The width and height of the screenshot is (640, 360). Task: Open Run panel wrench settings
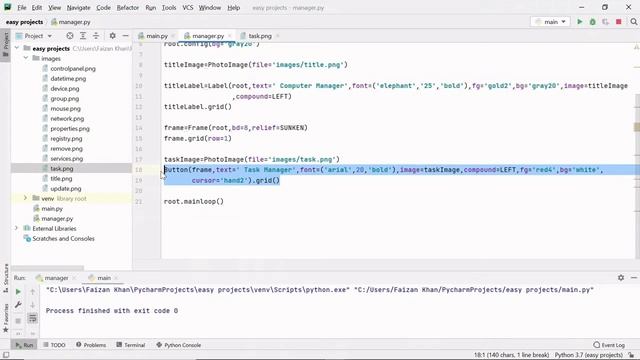point(18,305)
